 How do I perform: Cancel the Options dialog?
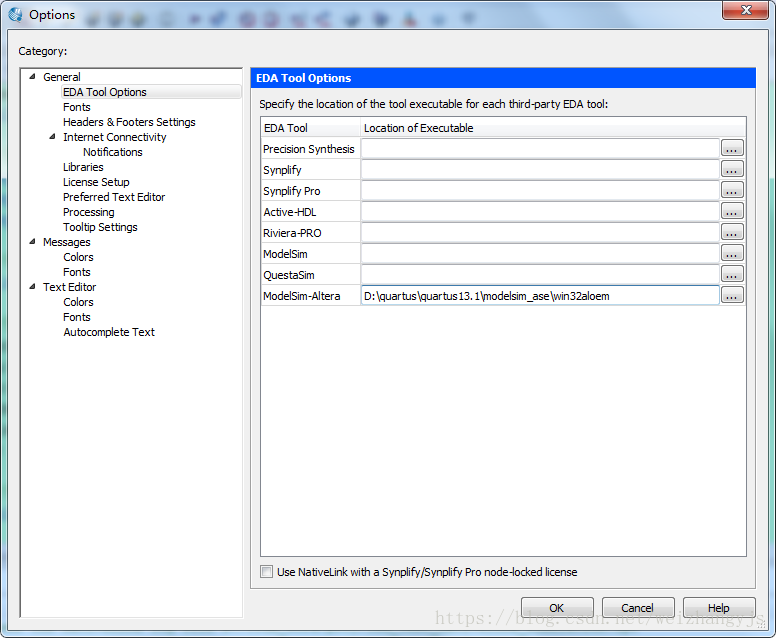point(638,607)
